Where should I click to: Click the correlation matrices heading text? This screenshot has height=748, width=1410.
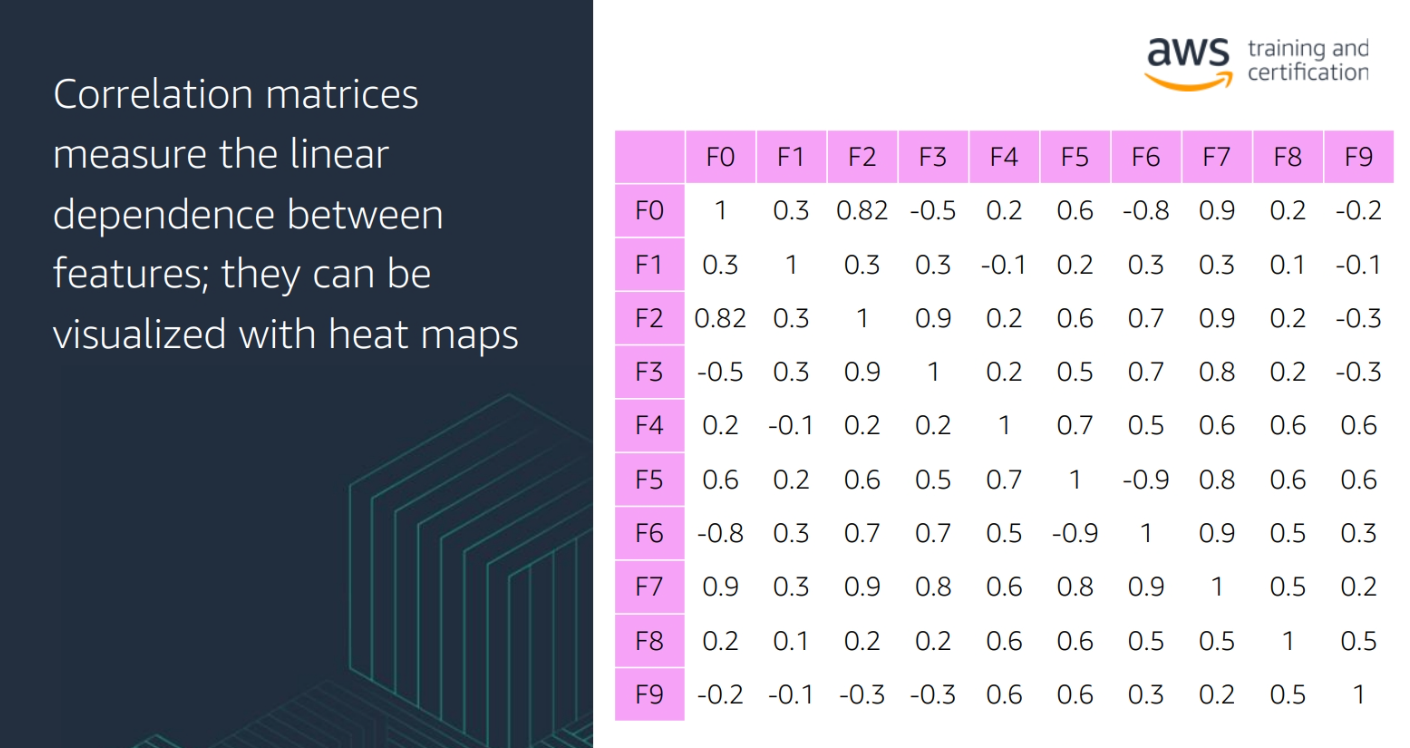pyautogui.click(x=285, y=214)
